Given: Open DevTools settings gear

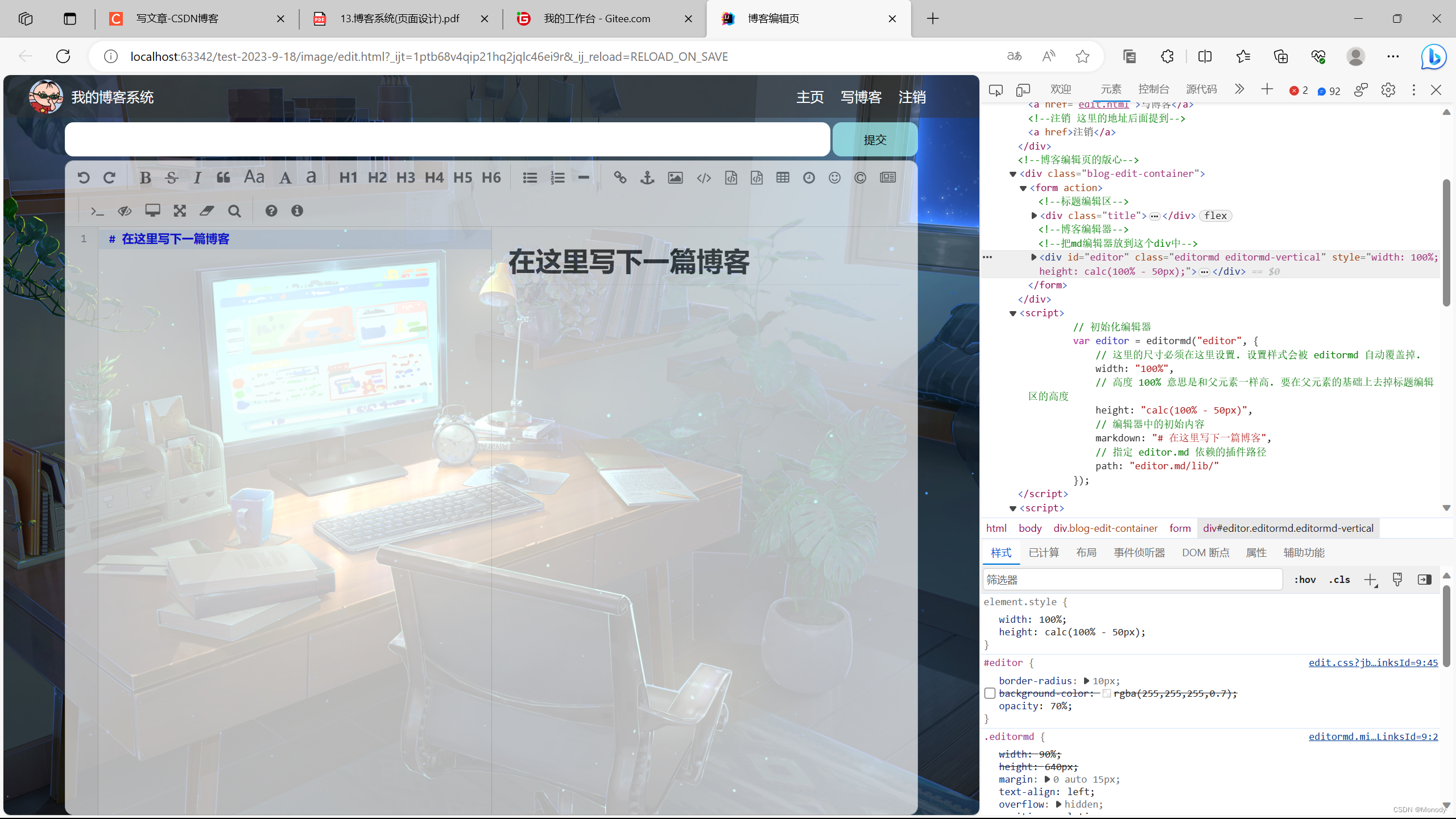Looking at the screenshot, I should pos(1388,90).
